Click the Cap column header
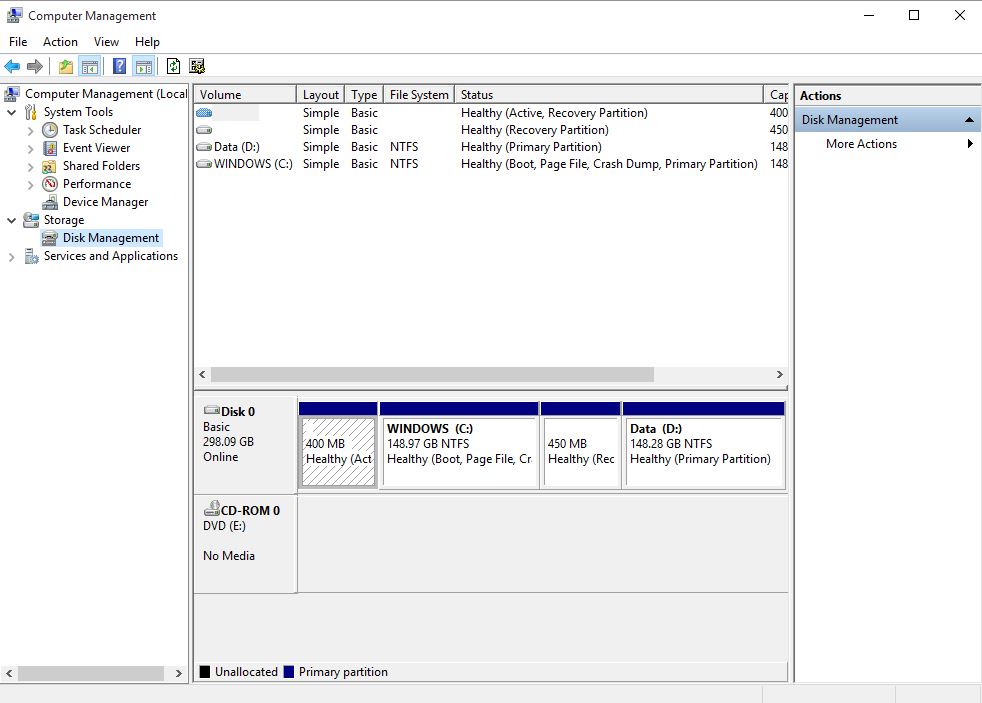The height and width of the screenshot is (703, 982). 776,95
